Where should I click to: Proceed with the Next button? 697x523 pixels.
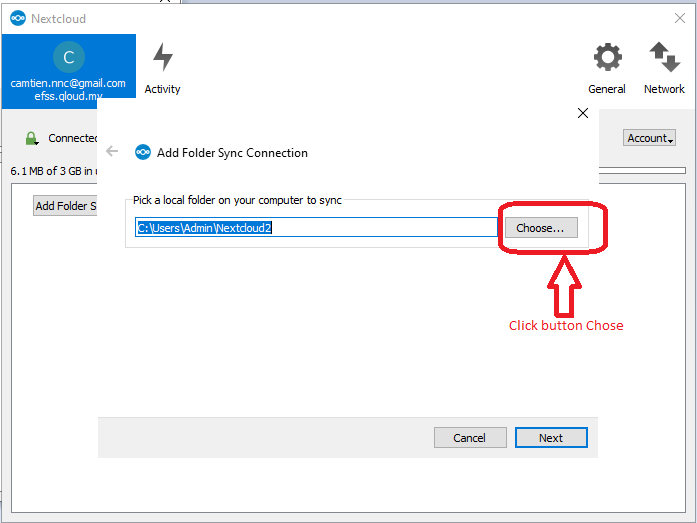(x=551, y=438)
